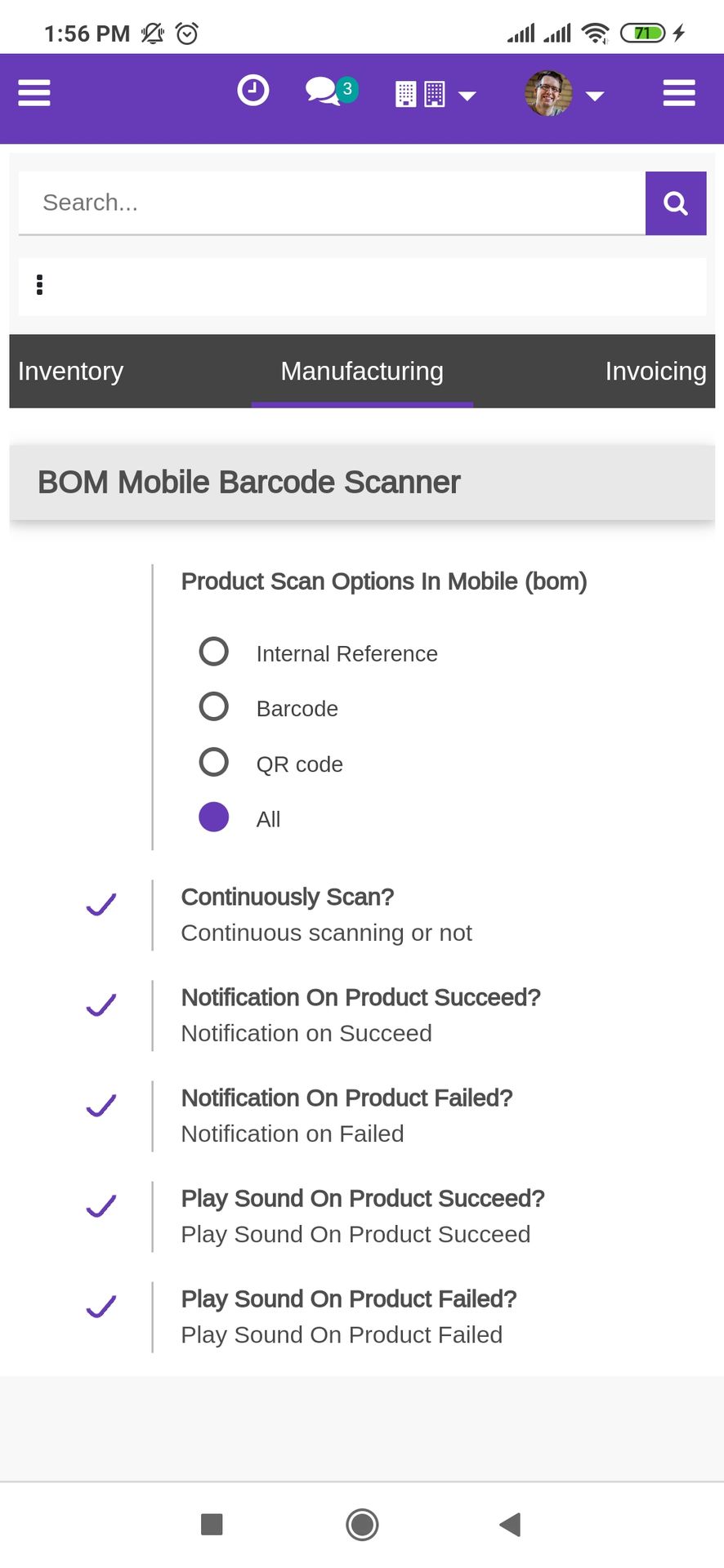The image size is (724, 1568).
Task: Tap the Android home circle button
Action: (x=362, y=1524)
